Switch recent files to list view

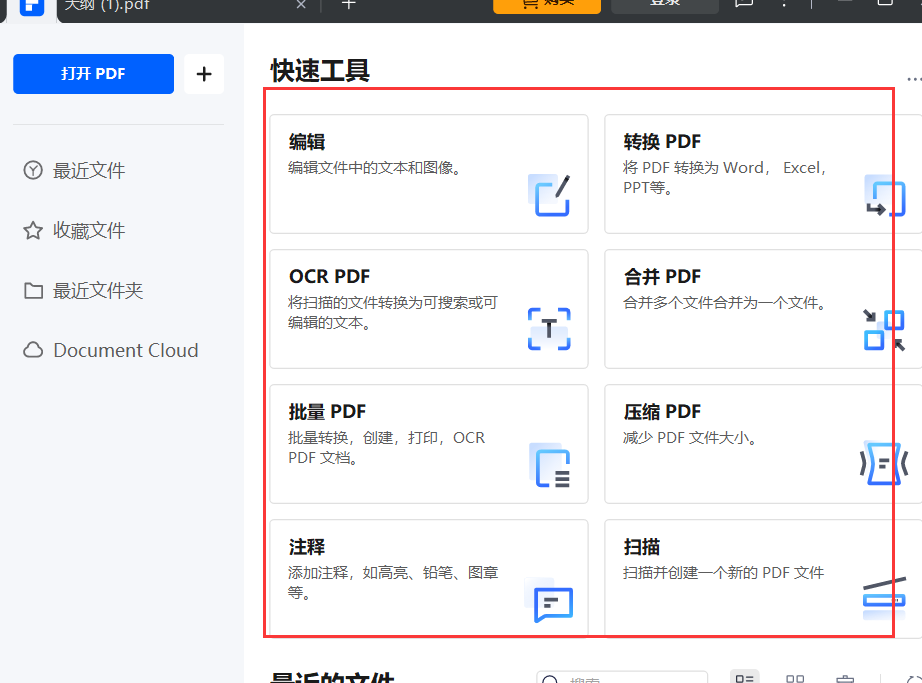pos(744,677)
